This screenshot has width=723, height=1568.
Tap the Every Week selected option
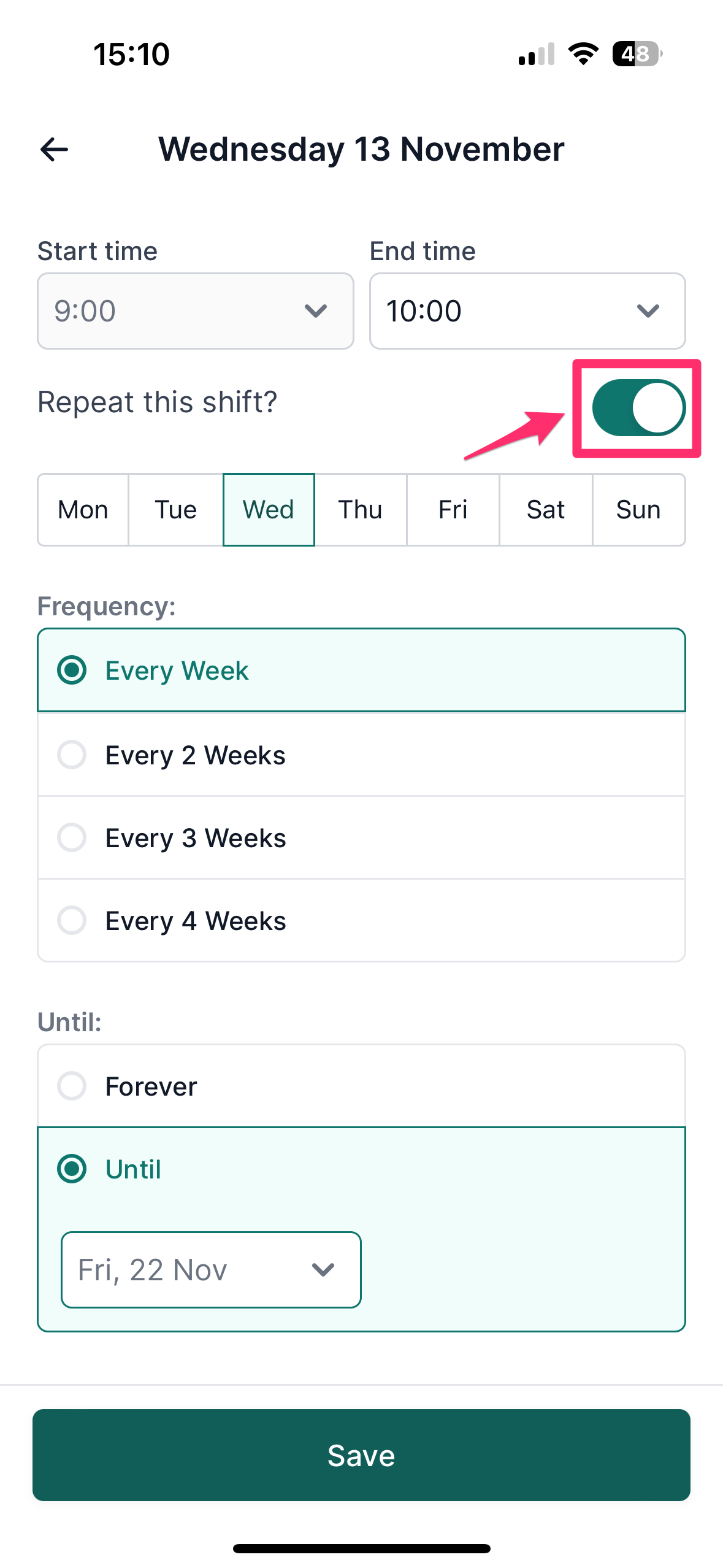coord(361,670)
